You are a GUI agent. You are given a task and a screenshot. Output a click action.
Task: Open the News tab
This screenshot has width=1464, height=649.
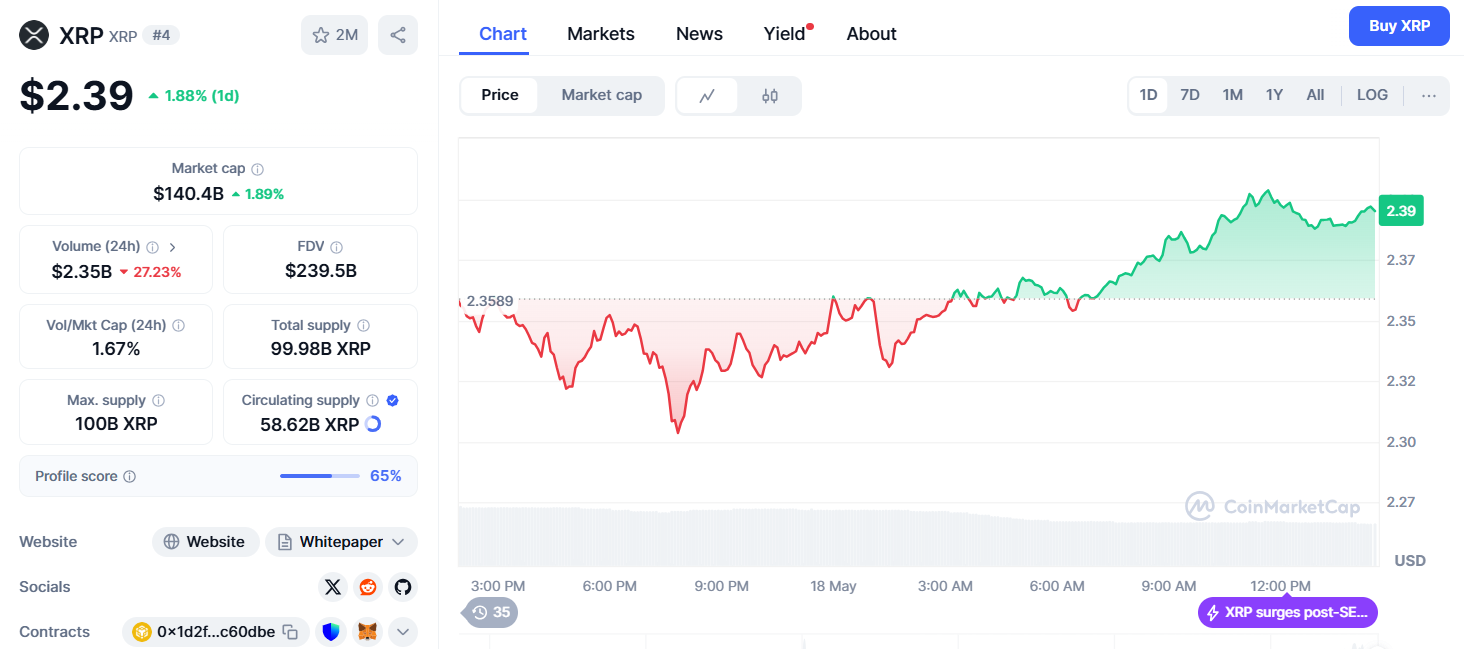699,34
